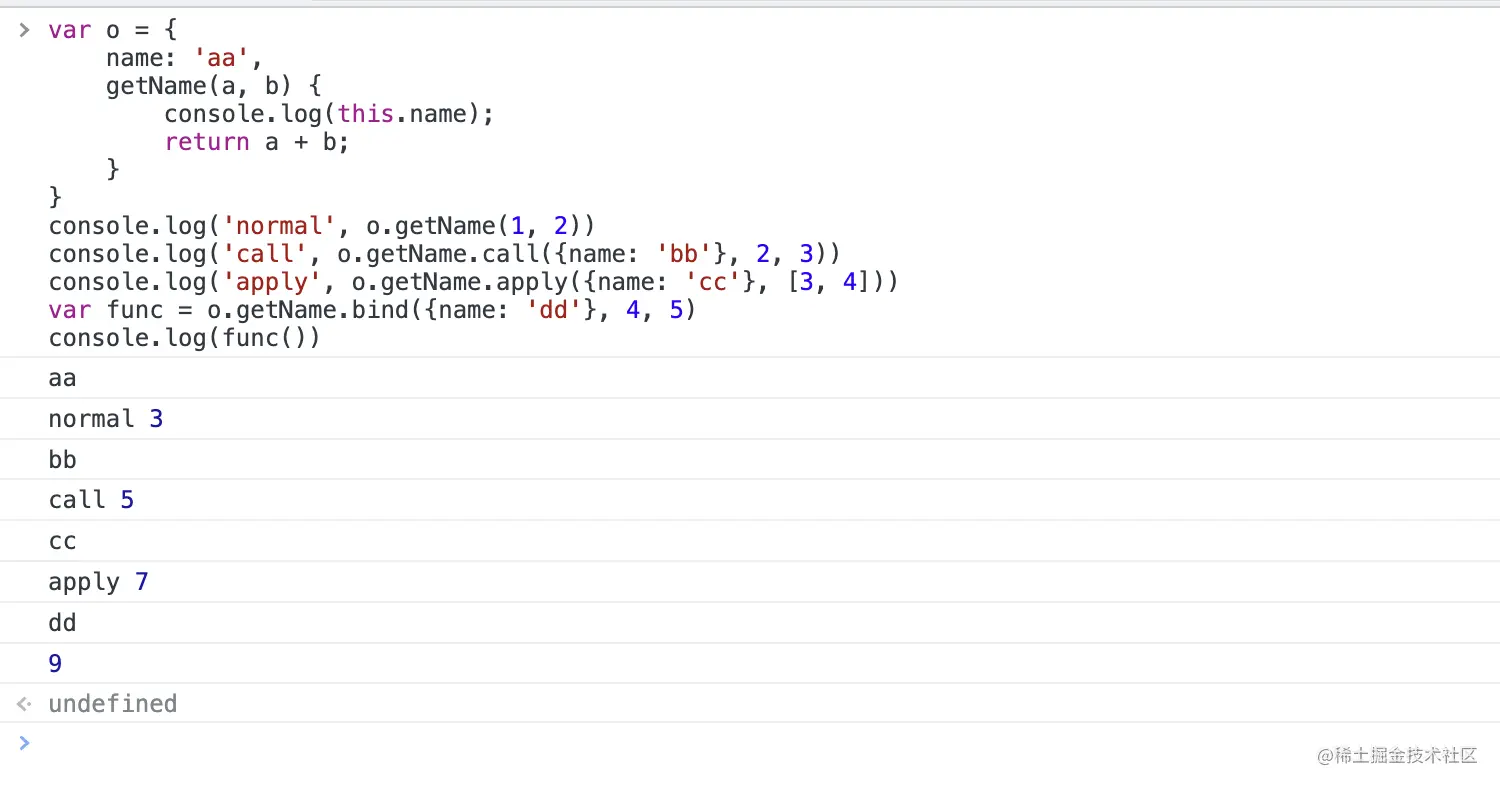
Task: Click the 'console.log(this.name);' code line
Action: [330, 114]
